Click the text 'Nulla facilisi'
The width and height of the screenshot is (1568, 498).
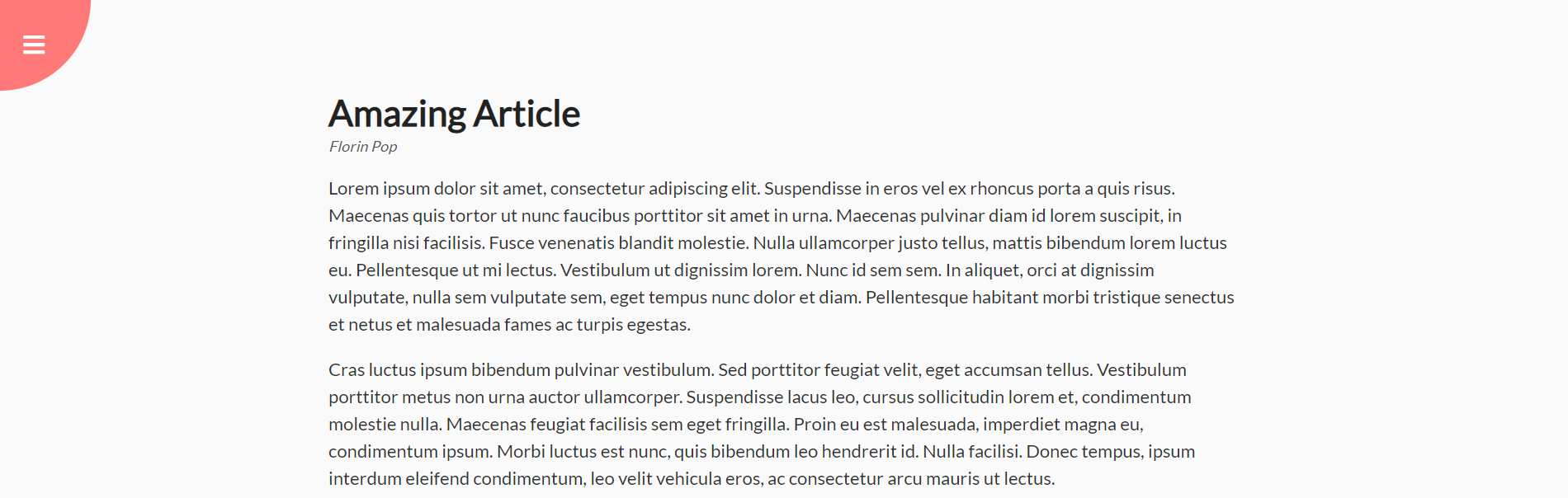tap(971, 452)
